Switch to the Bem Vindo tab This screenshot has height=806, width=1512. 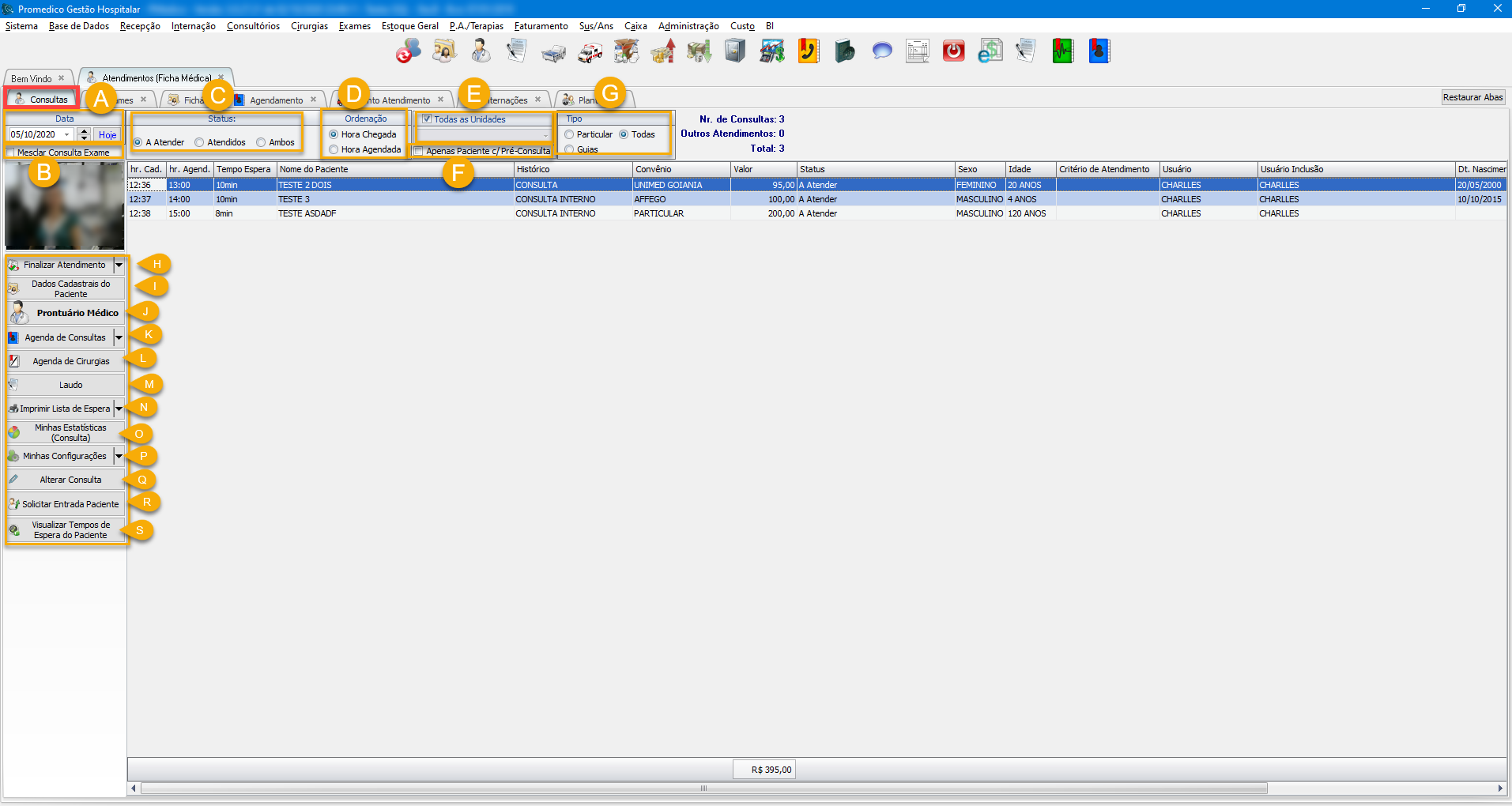[x=32, y=79]
